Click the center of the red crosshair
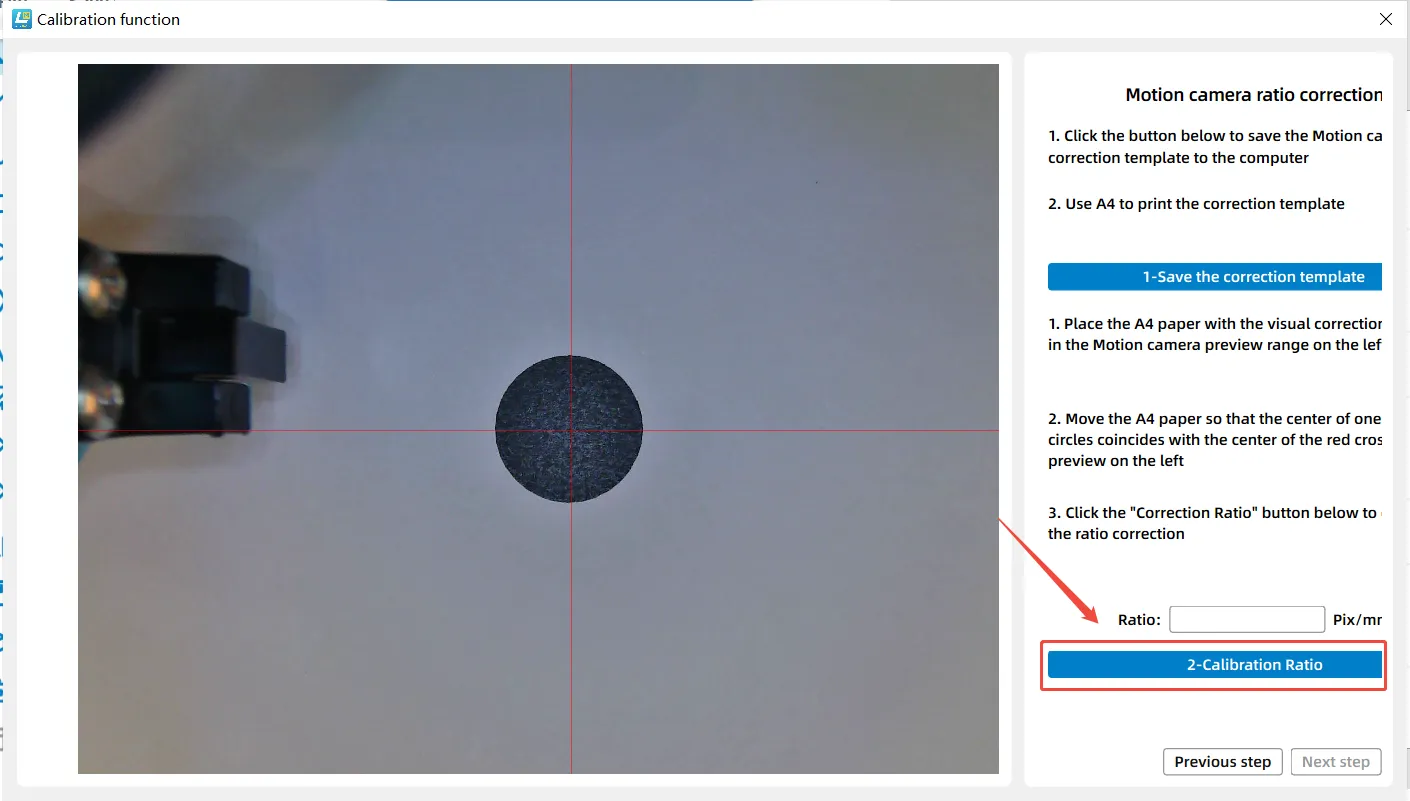This screenshot has width=1410, height=801. [571, 431]
